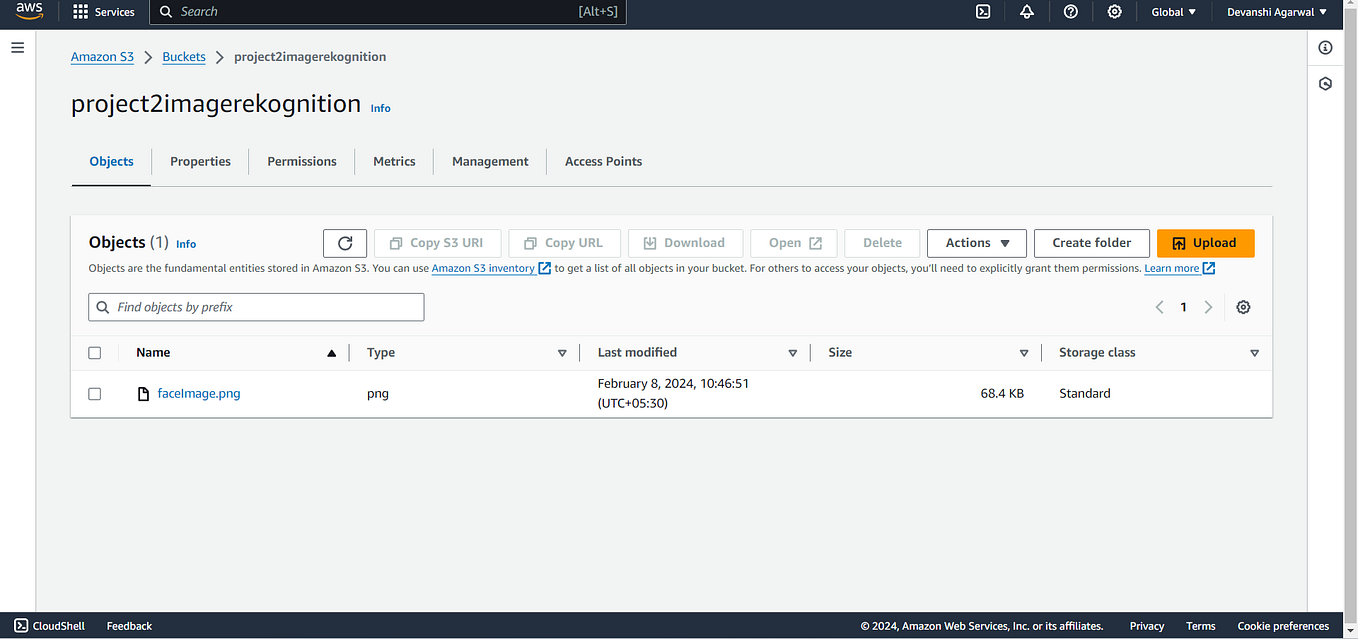This screenshot has width=1358, height=639.
Task: Open the Learn more link
Action: tap(1172, 268)
